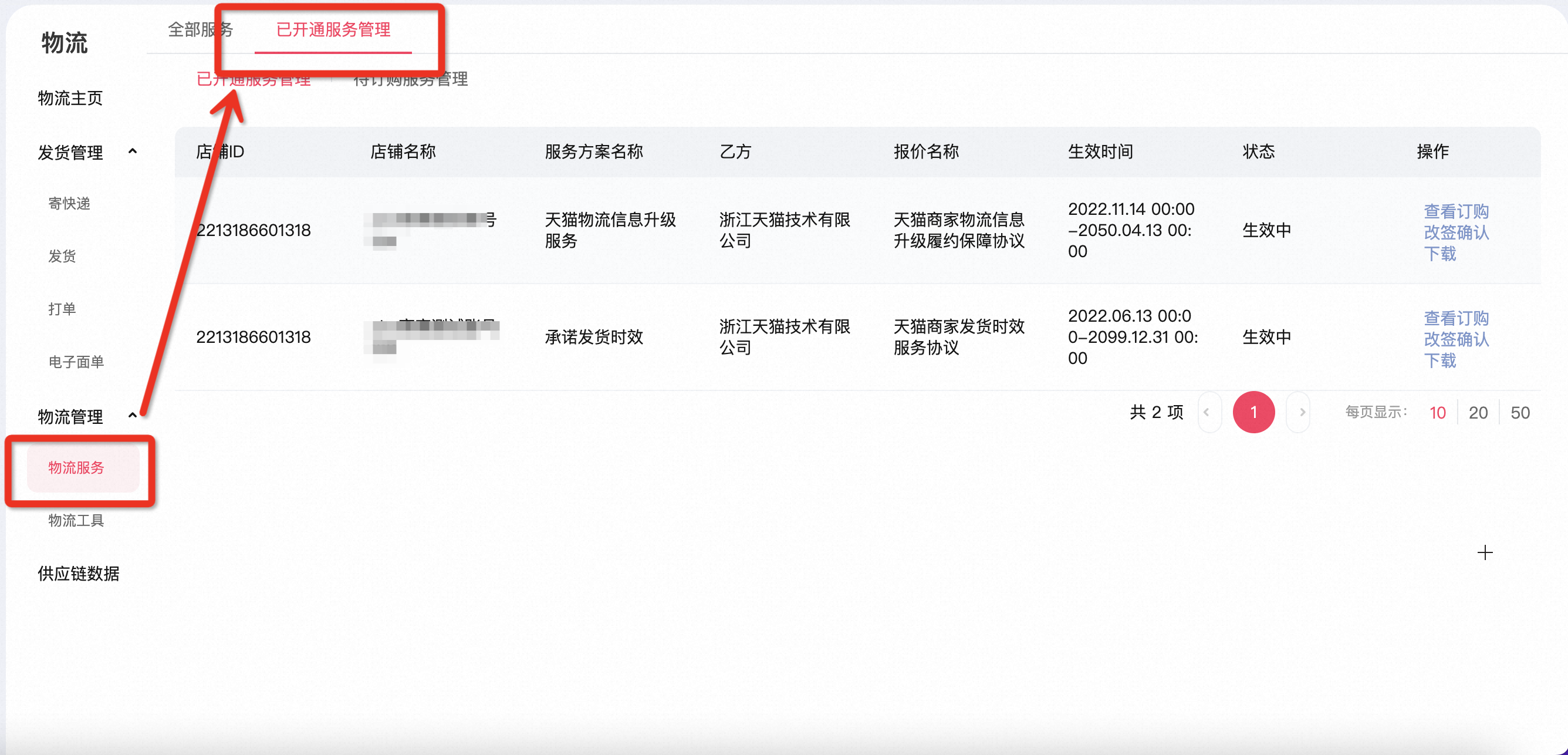Click the 操作 column header

pyautogui.click(x=1433, y=151)
